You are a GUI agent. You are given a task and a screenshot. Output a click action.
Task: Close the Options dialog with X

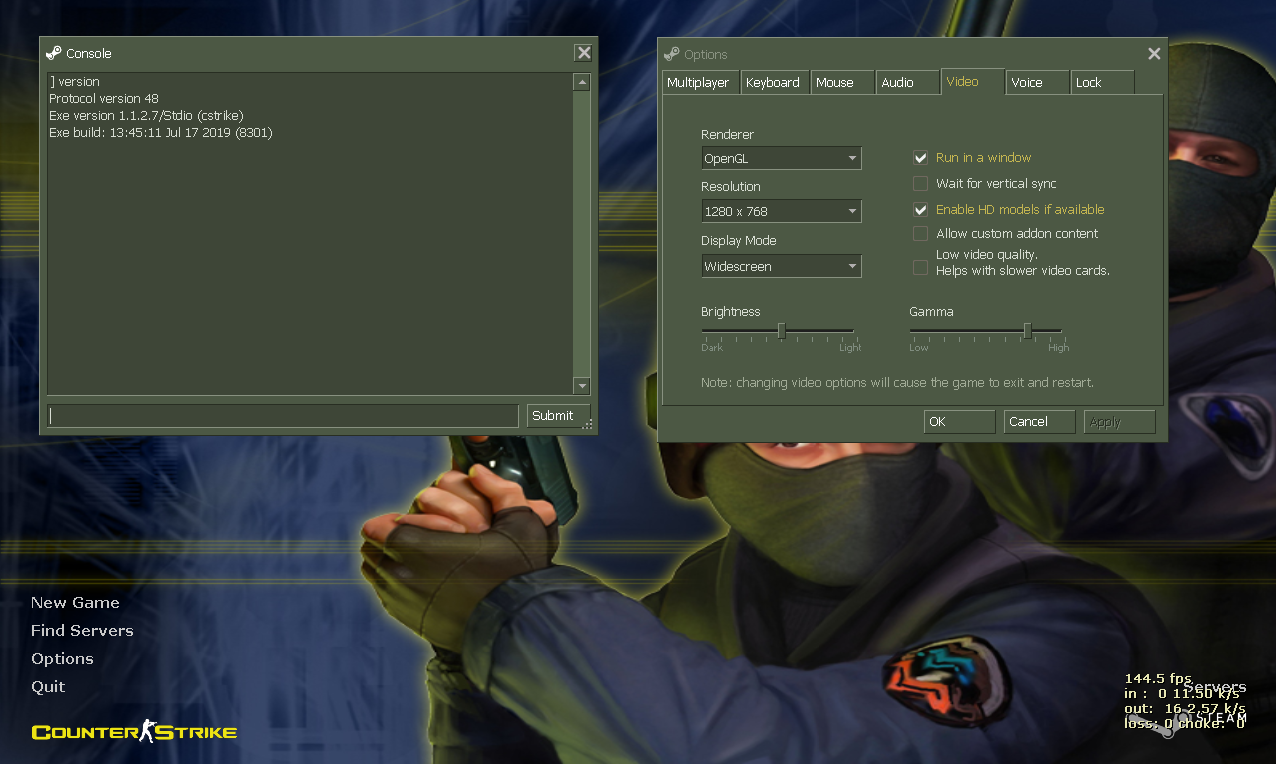1154,54
